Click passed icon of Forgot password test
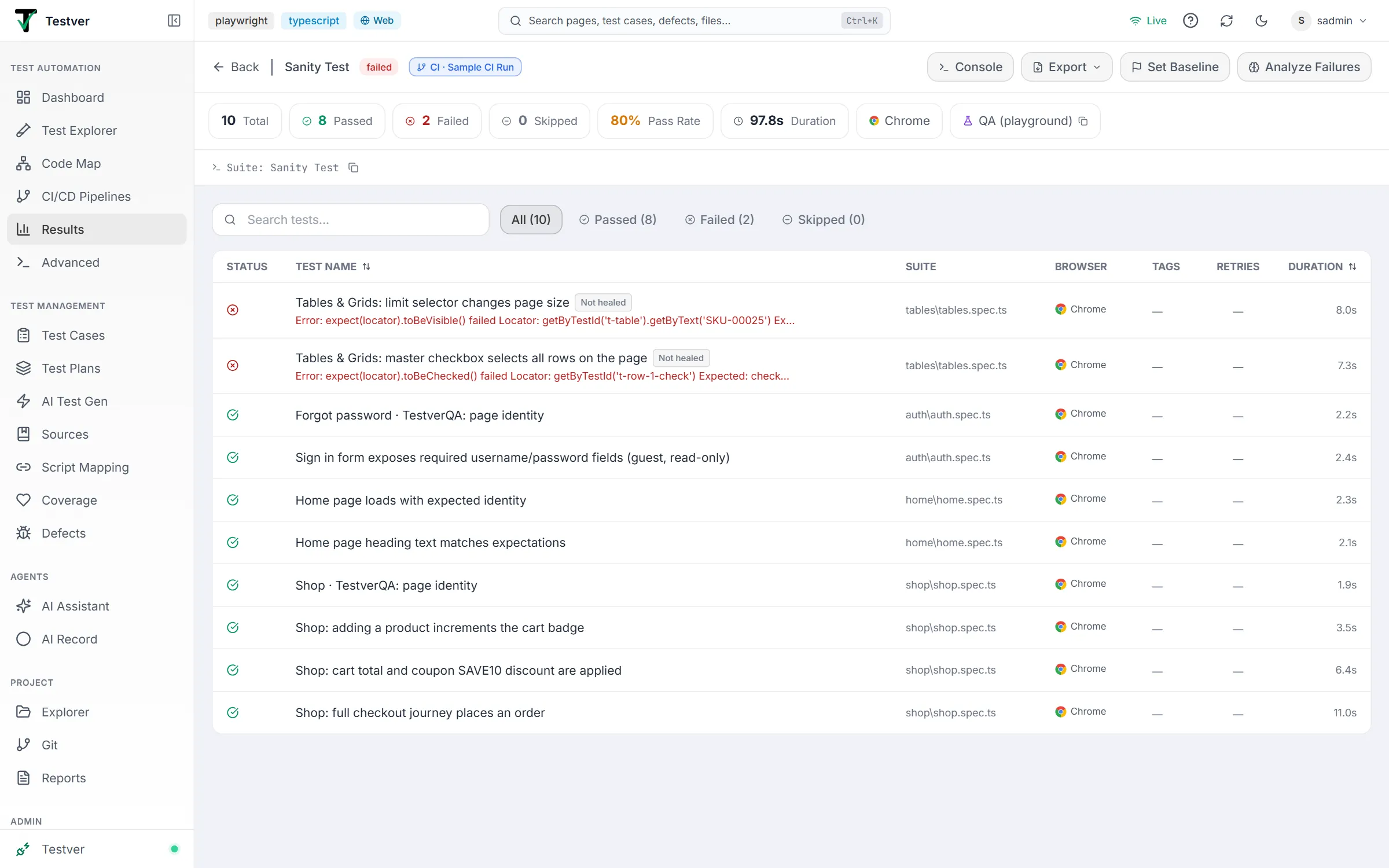This screenshot has height=868, width=1389. point(233,415)
